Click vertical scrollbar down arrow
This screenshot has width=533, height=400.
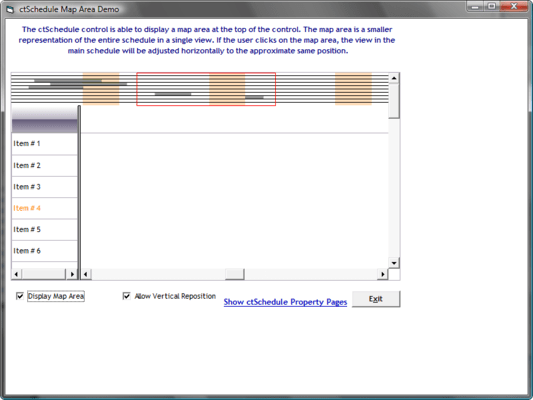pos(394,263)
